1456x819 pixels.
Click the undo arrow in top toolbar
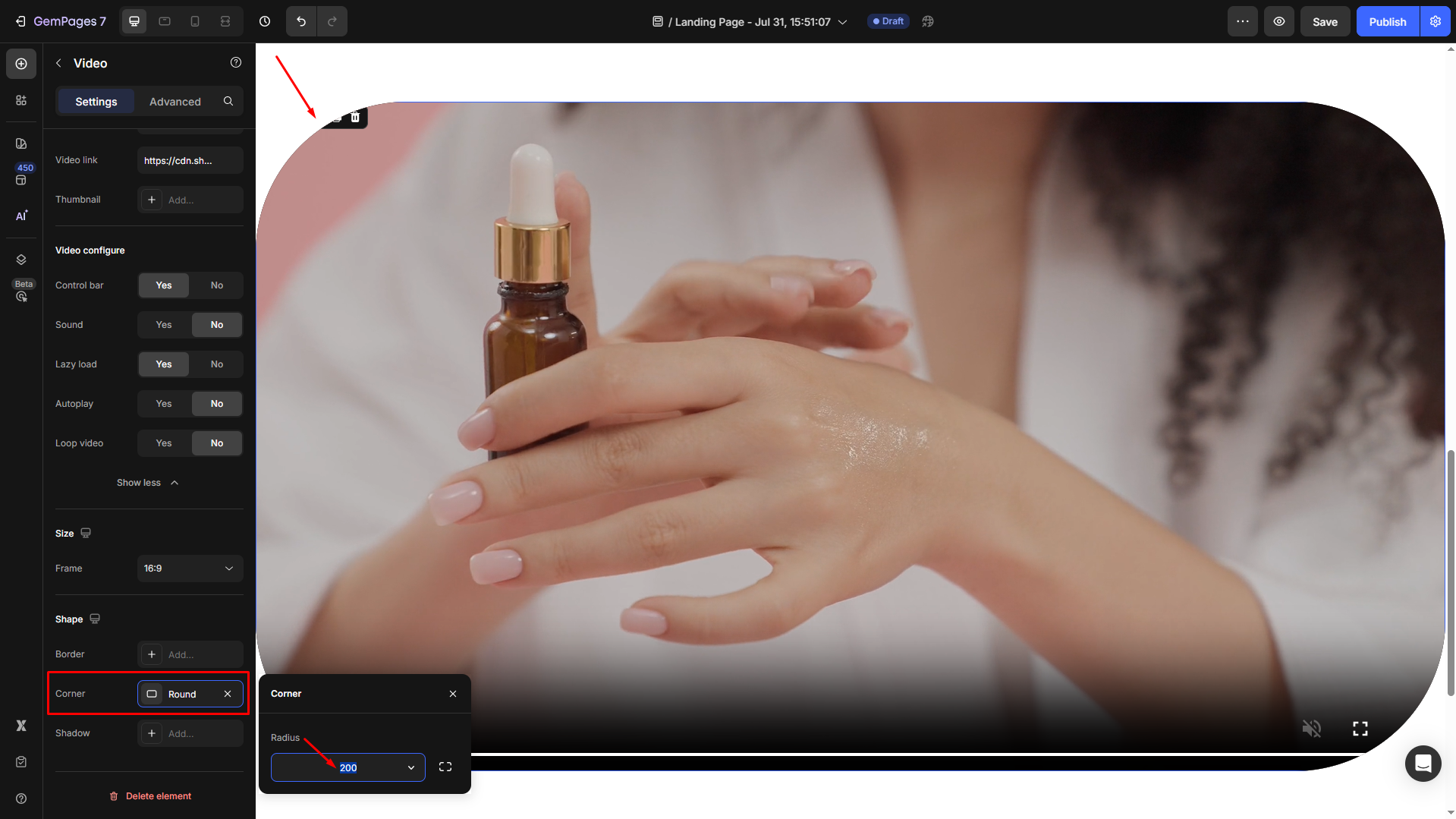pyautogui.click(x=301, y=21)
